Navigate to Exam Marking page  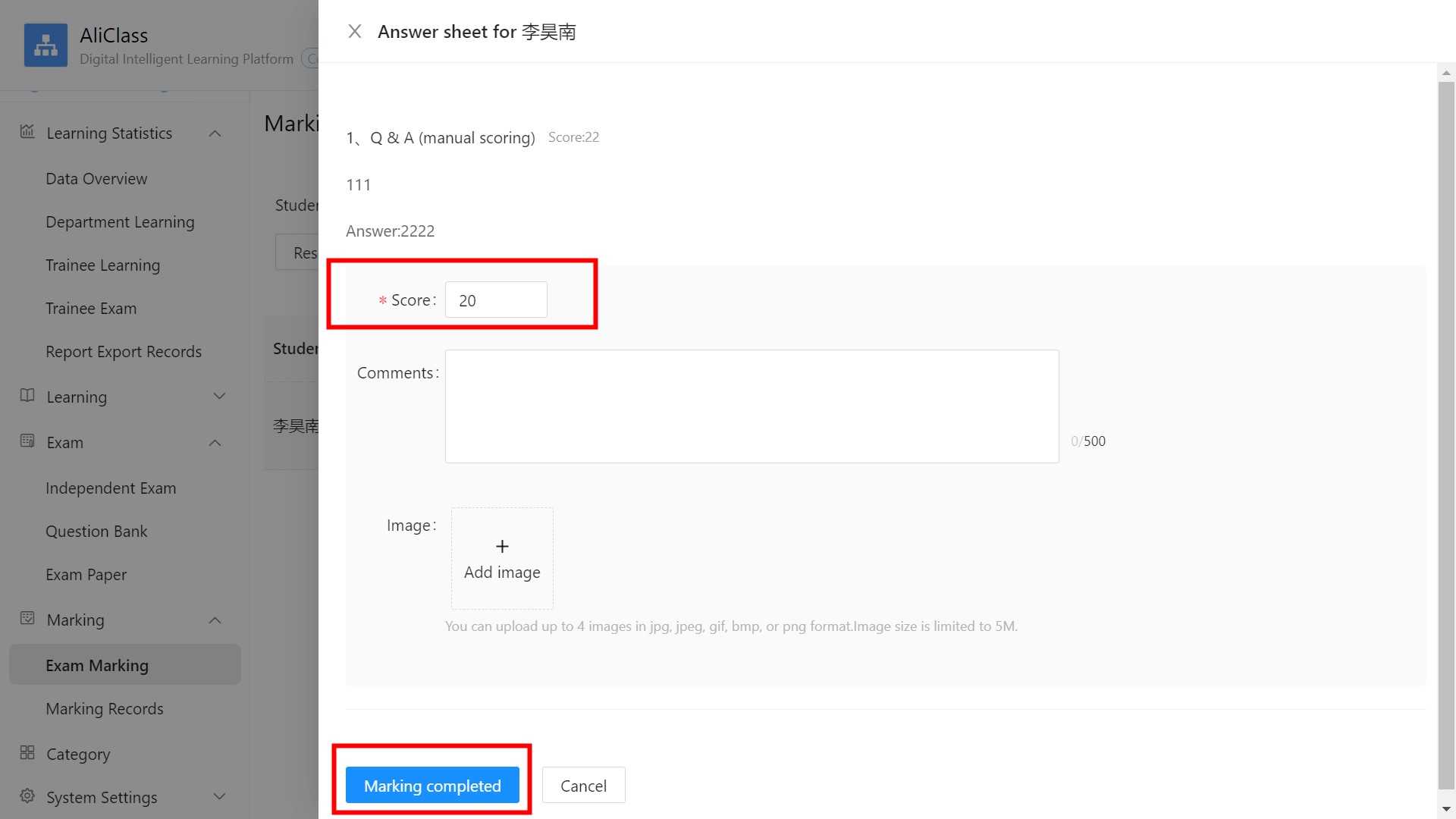[97, 665]
